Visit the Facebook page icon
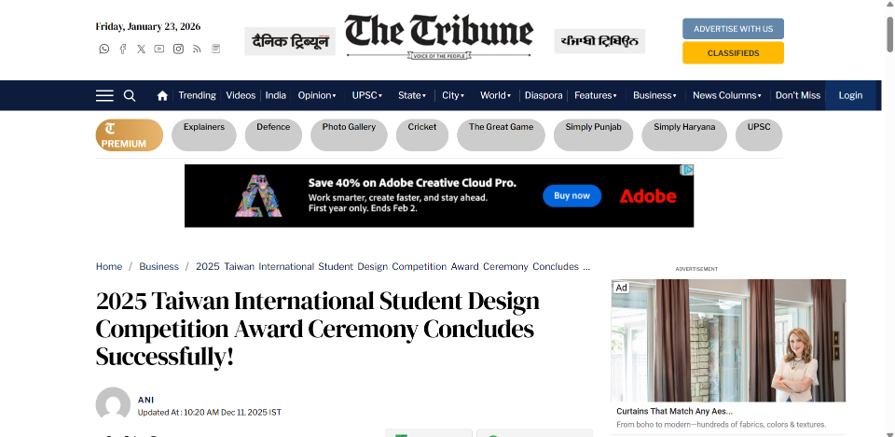895x437 pixels. pyautogui.click(x=123, y=49)
